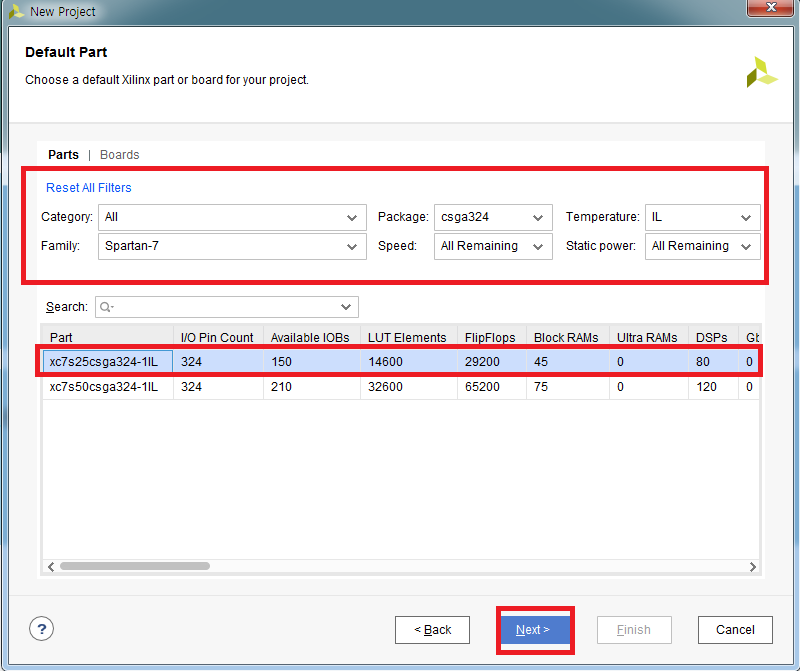Click the 75 Block RAMs cell
The width and height of the screenshot is (800, 671).
coord(568,387)
